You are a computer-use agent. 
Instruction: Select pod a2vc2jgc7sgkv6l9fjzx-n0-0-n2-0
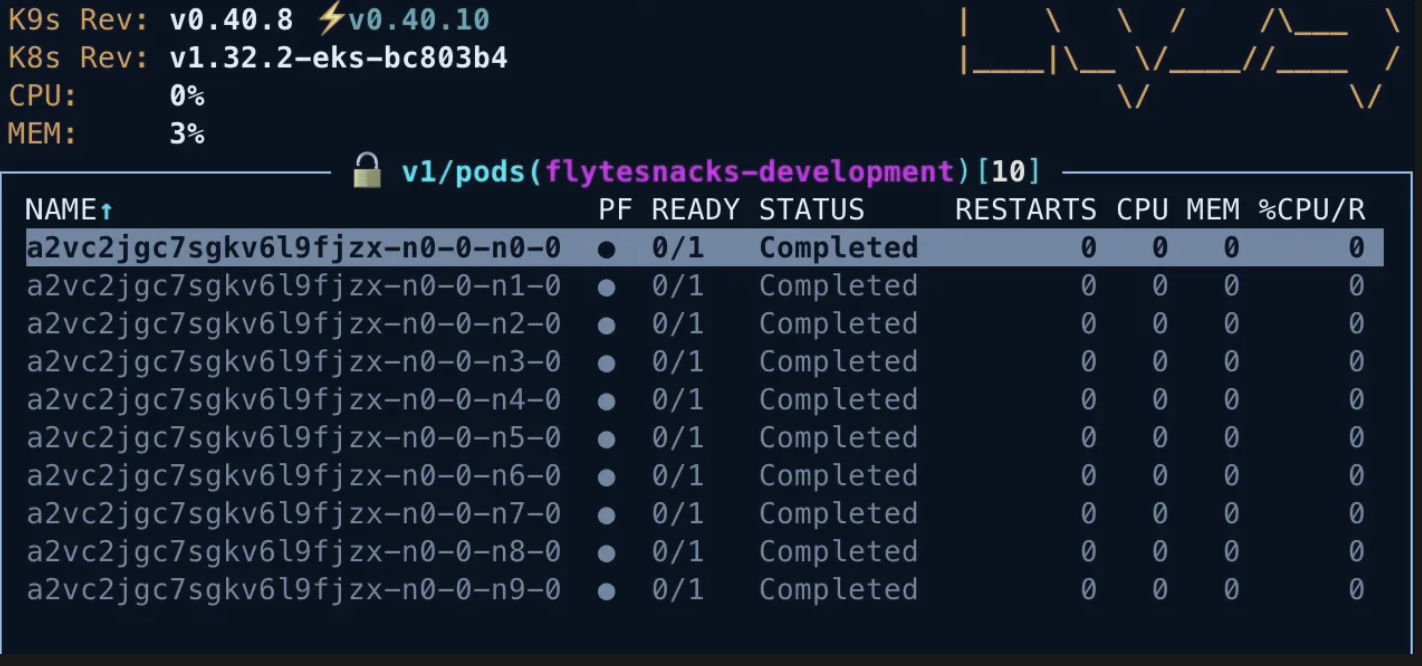(704, 324)
